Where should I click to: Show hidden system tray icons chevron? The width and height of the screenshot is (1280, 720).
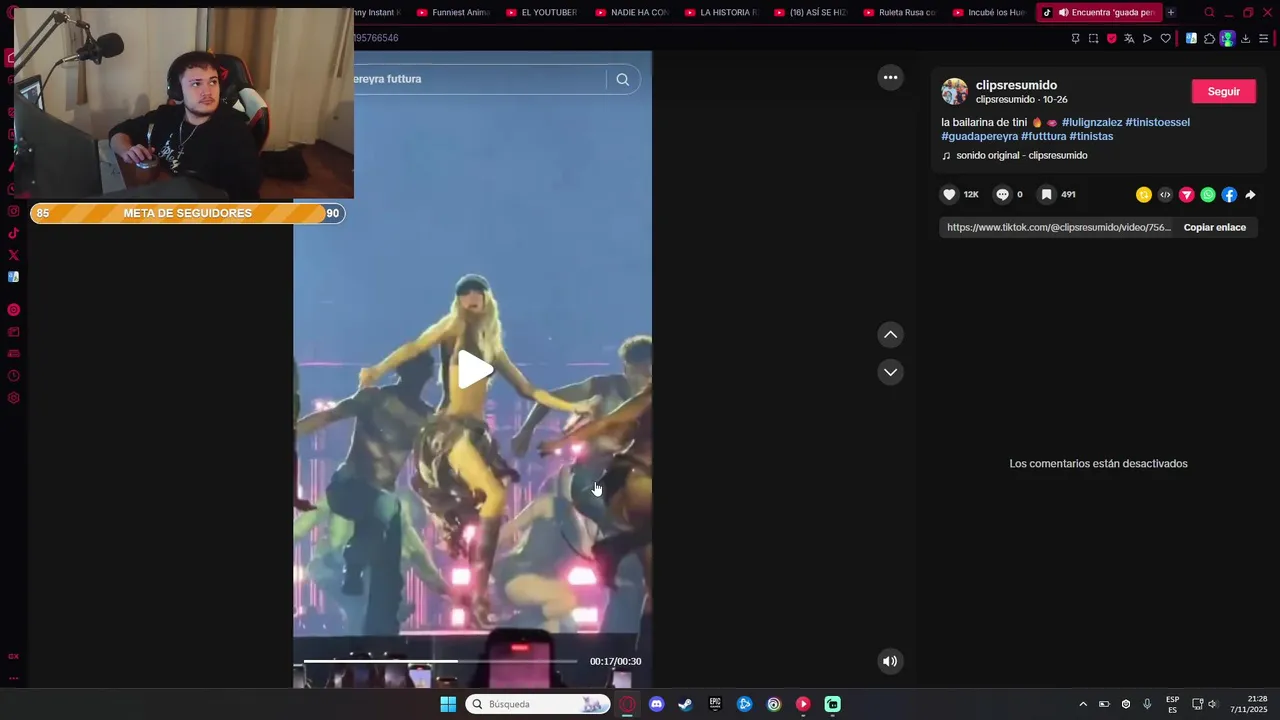[x=1082, y=704]
